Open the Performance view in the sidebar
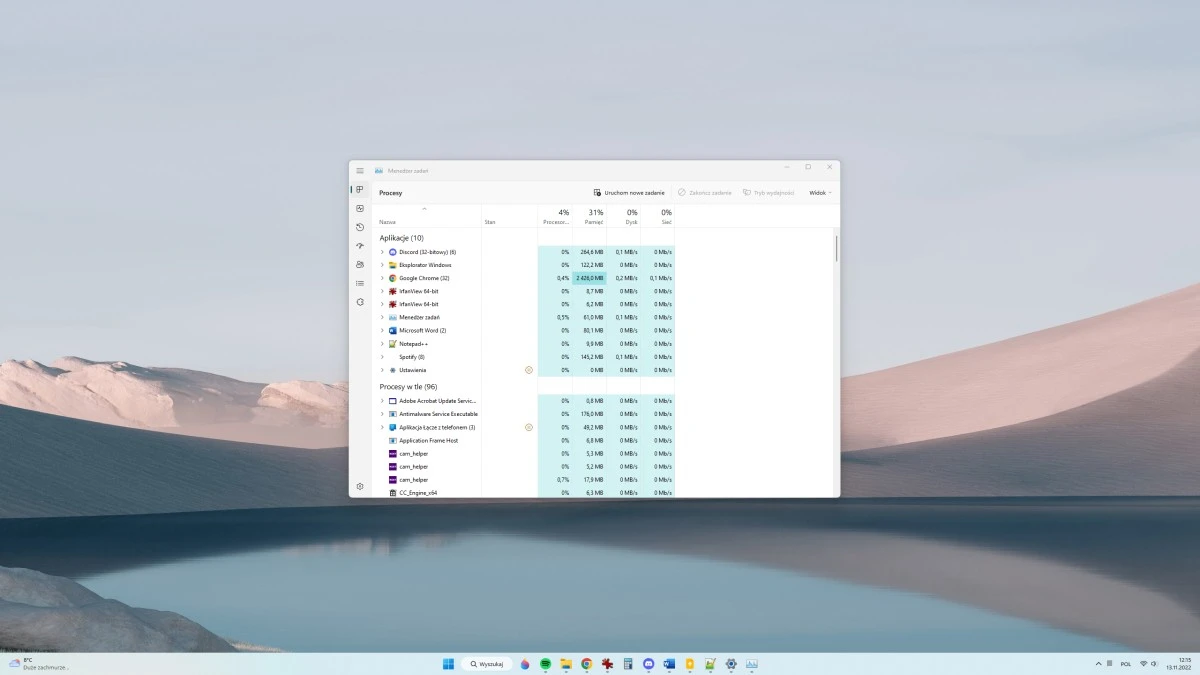1200x675 pixels. (x=360, y=208)
